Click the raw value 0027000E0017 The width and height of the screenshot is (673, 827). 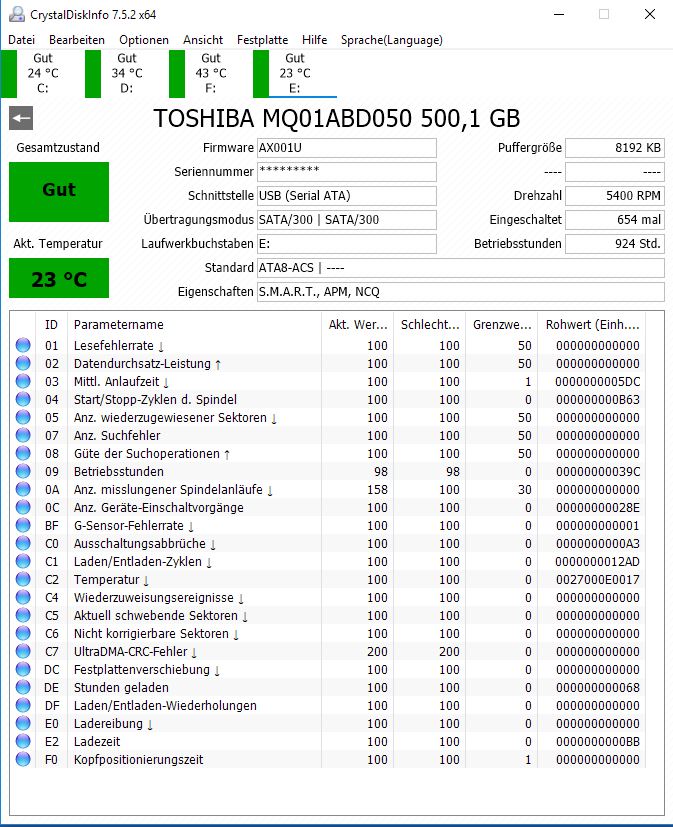click(x=598, y=580)
